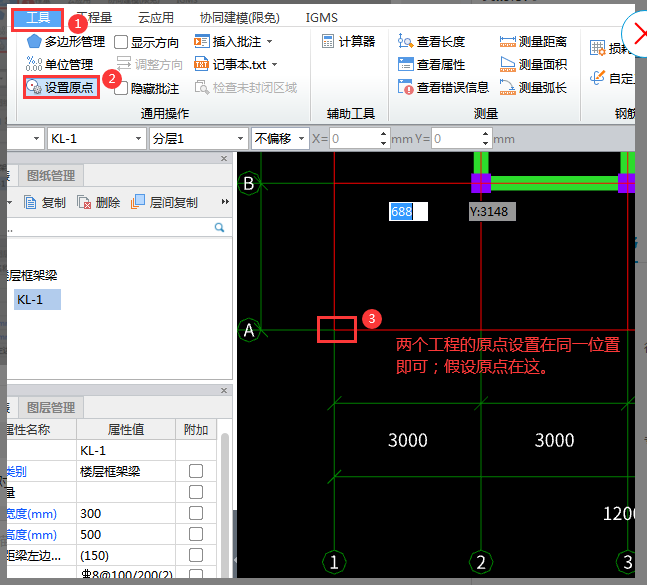This screenshot has height=585, width=647.
Task: Switch to the 工程量 ribbon tab
Action: (x=95, y=18)
